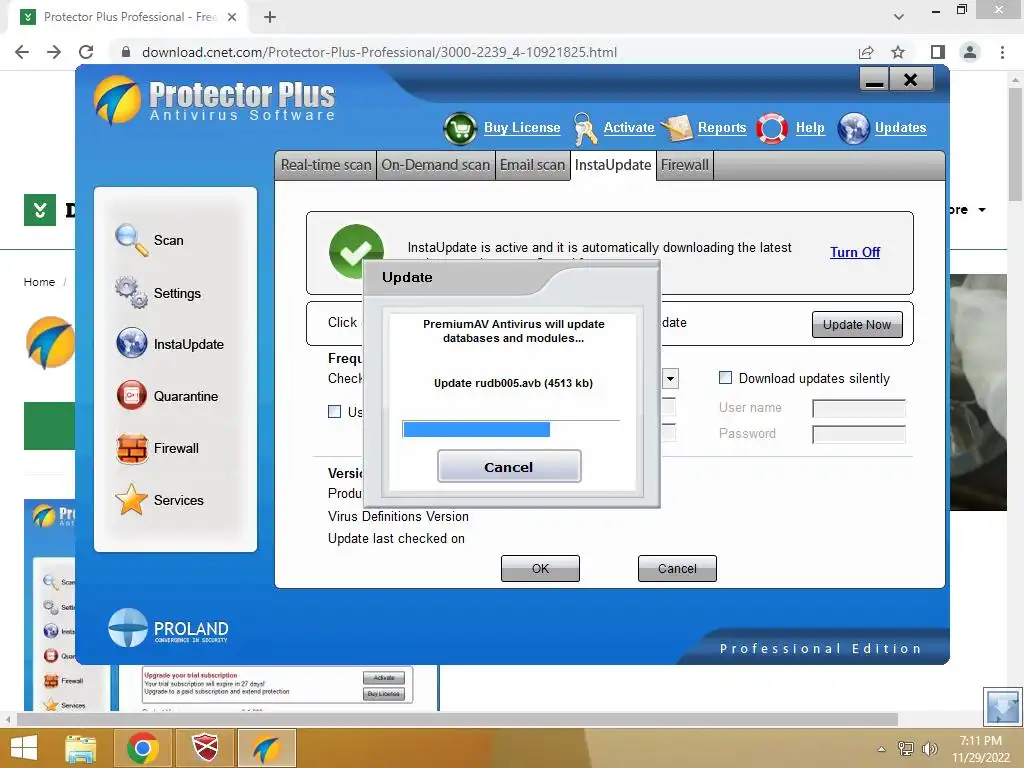Screen dimensions: 1024x768
Task: Click the Update Now button
Action: (x=857, y=325)
